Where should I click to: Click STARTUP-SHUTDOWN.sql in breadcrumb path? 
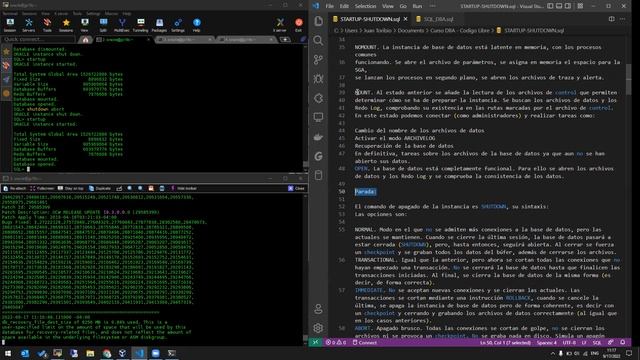coord(534,30)
